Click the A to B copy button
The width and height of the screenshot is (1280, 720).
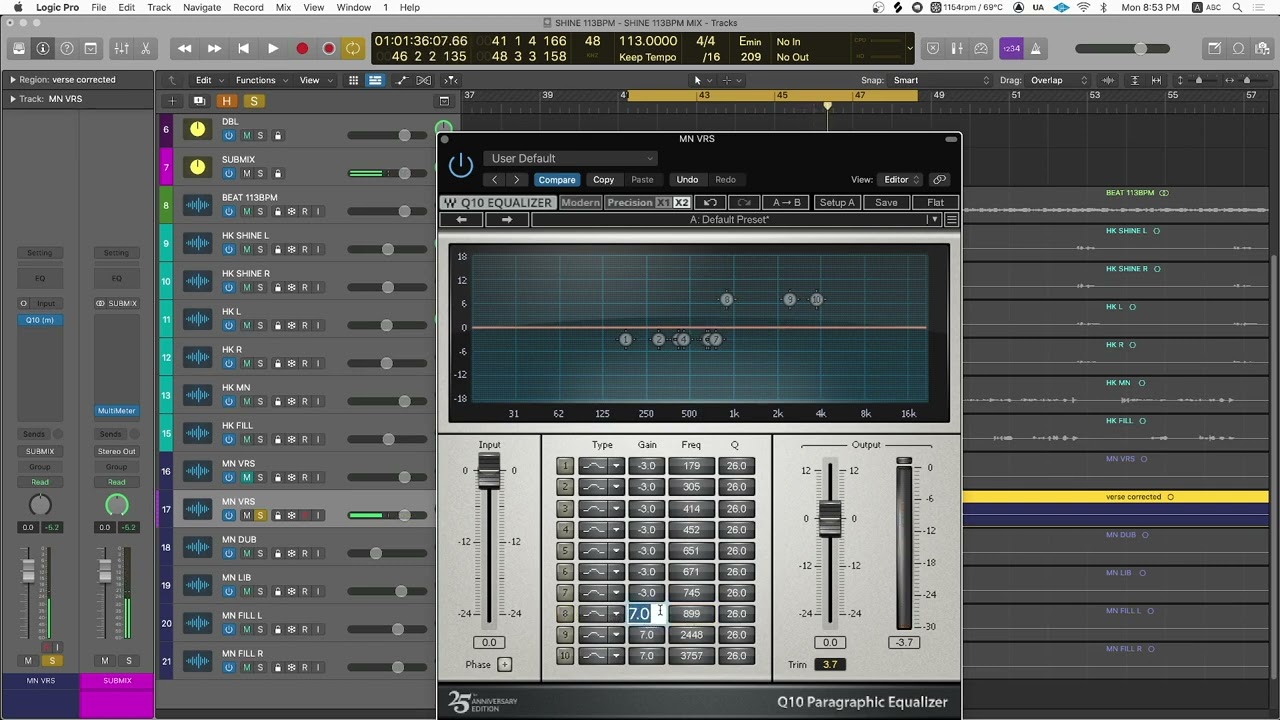[x=786, y=203]
